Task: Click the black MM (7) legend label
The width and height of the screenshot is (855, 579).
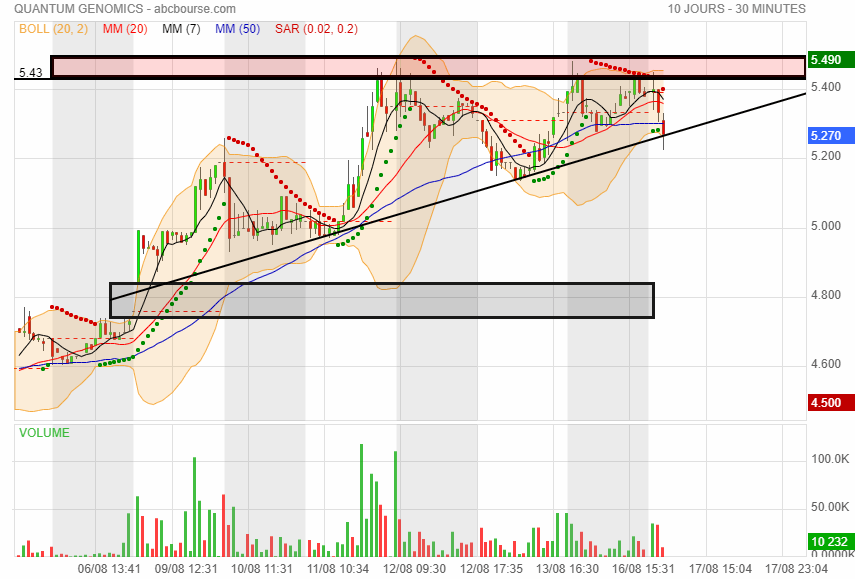Action: click(x=181, y=29)
